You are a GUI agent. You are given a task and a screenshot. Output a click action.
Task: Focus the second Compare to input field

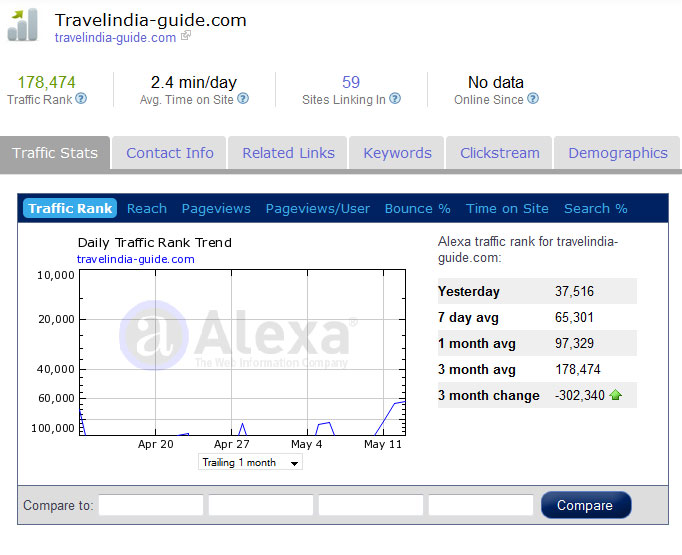(261, 505)
